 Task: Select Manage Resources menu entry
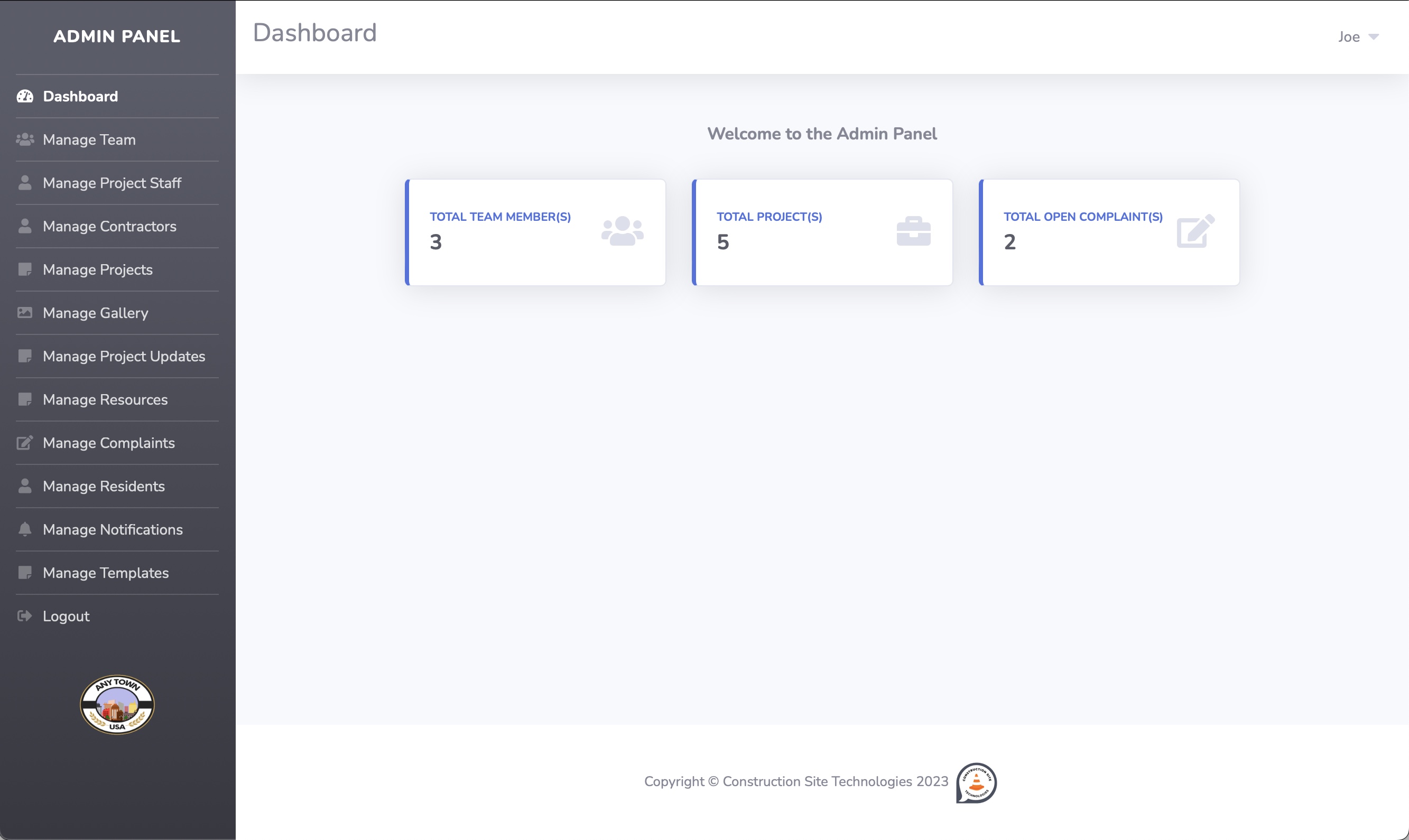click(x=117, y=399)
